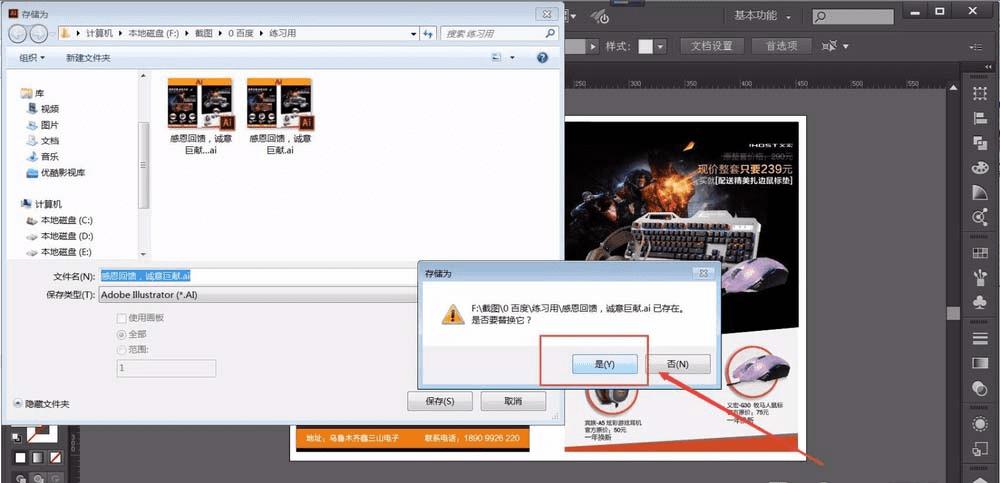The height and width of the screenshot is (483, 1000).
Task: Collapse the right panel dock double arrows
Action: (x=988, y=67)
